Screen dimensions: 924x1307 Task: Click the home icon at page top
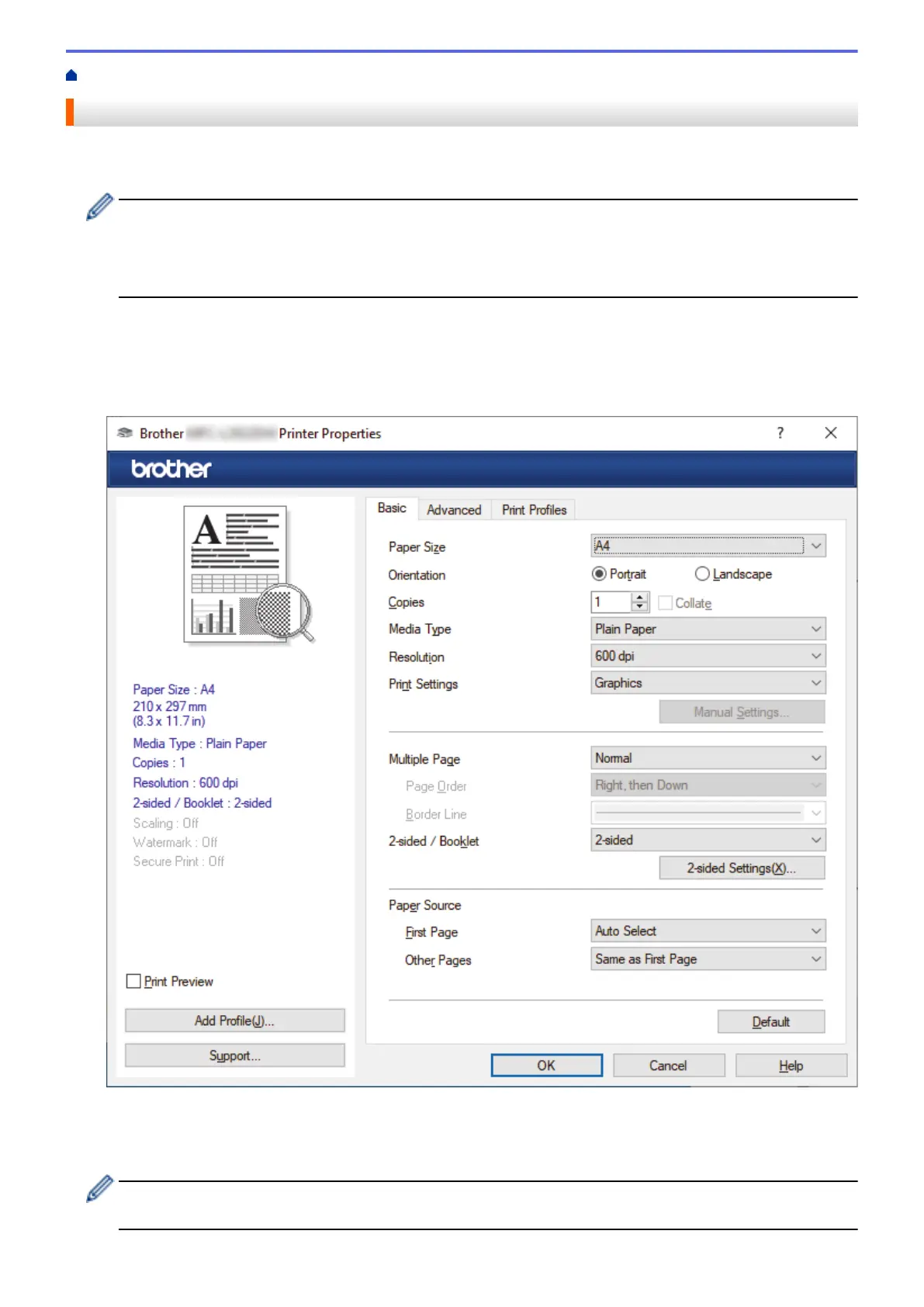coord(71,75)
